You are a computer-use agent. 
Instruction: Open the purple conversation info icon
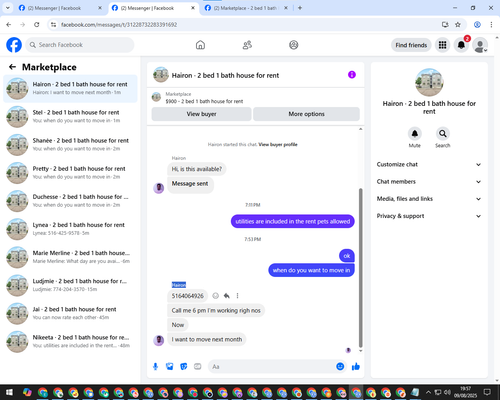coord(352,75)
